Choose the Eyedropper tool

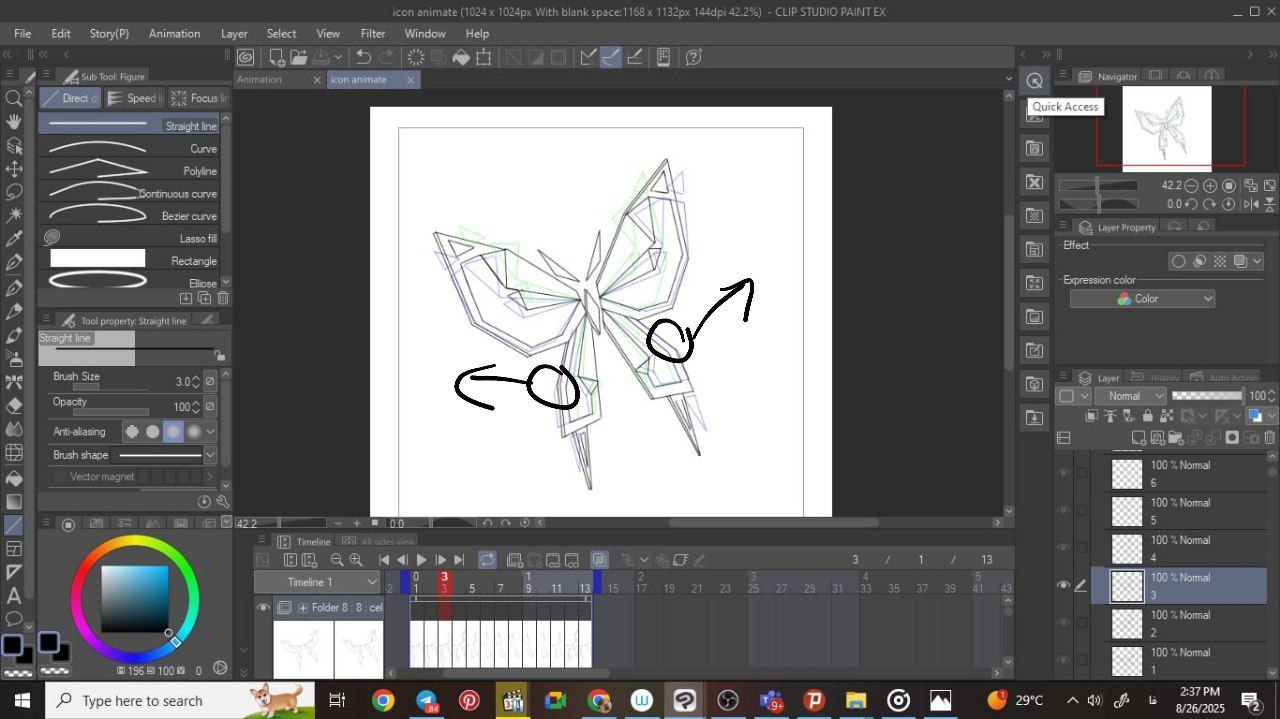pos(14,239)
